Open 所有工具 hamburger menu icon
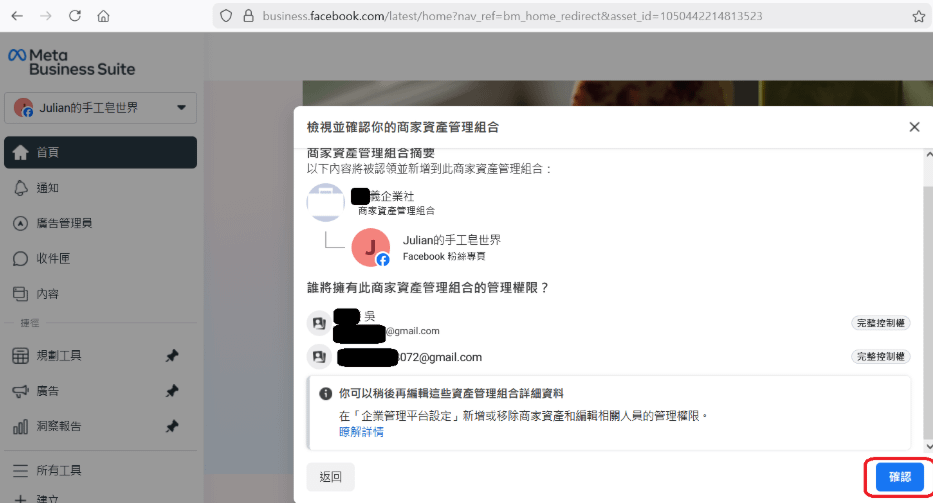The image size is (933, 503). (x=20, y=470)
